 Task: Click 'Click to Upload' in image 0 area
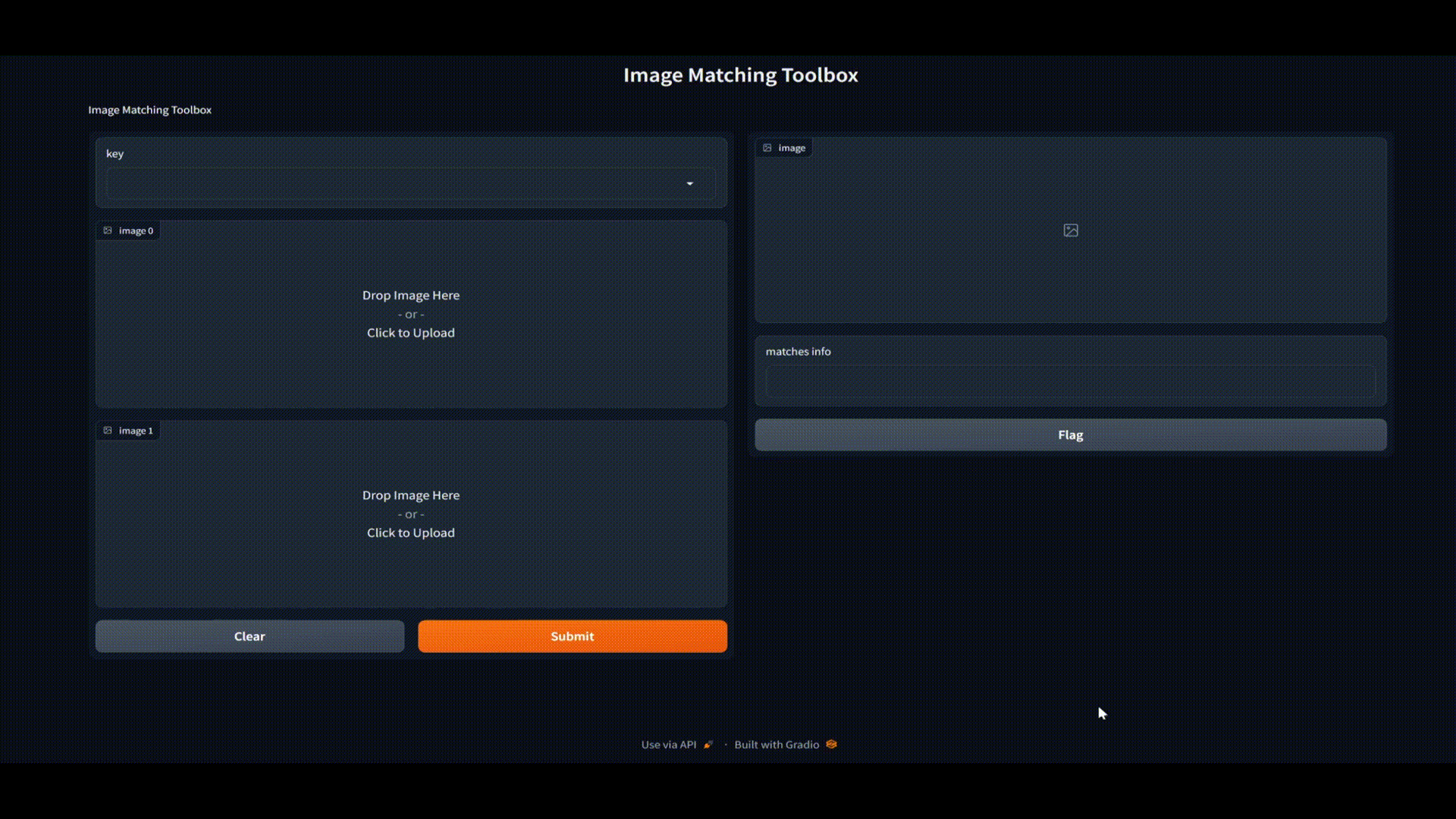(x=410, y=333)
